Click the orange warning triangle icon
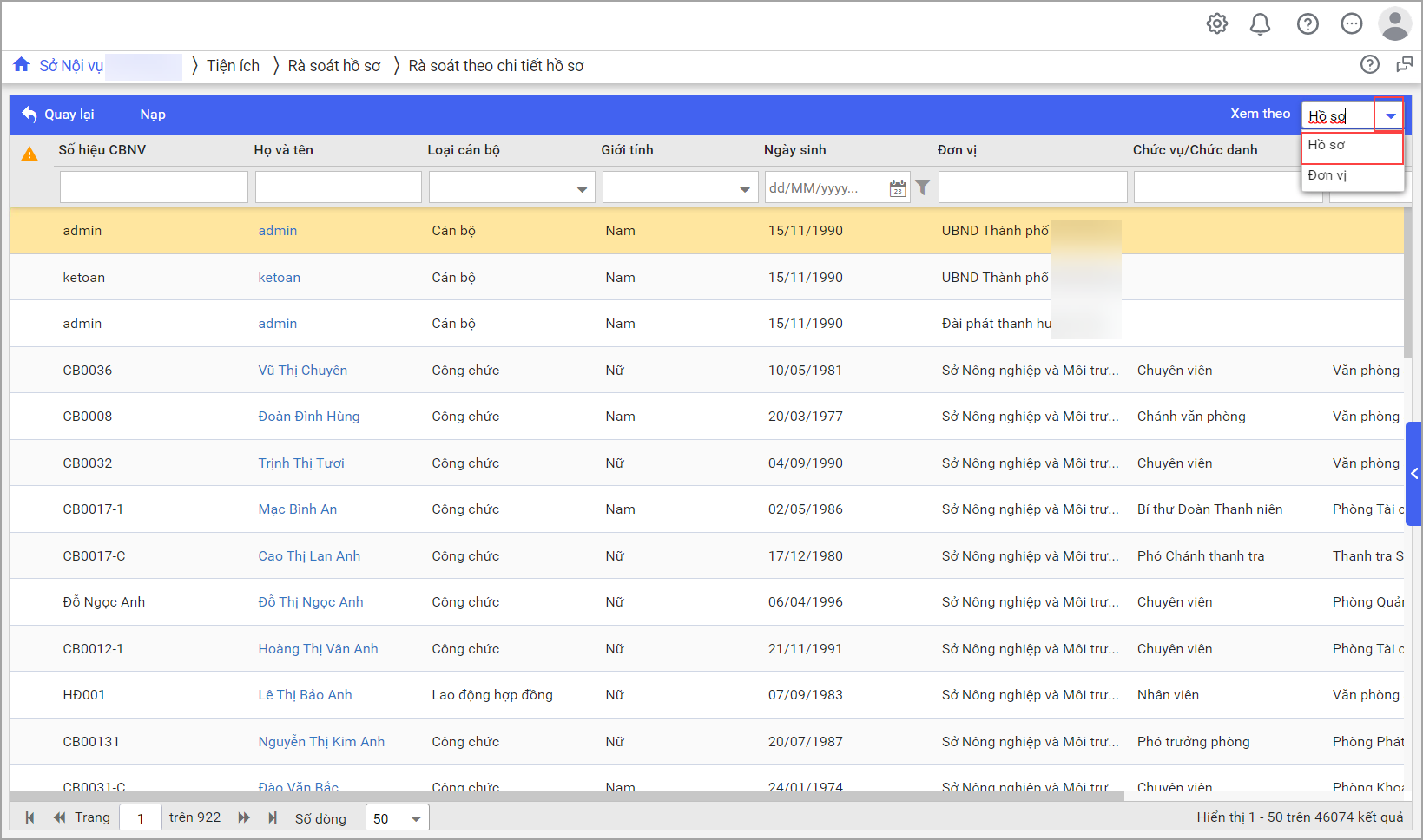This screenshot has height=840, width=1423. point(30,154)
